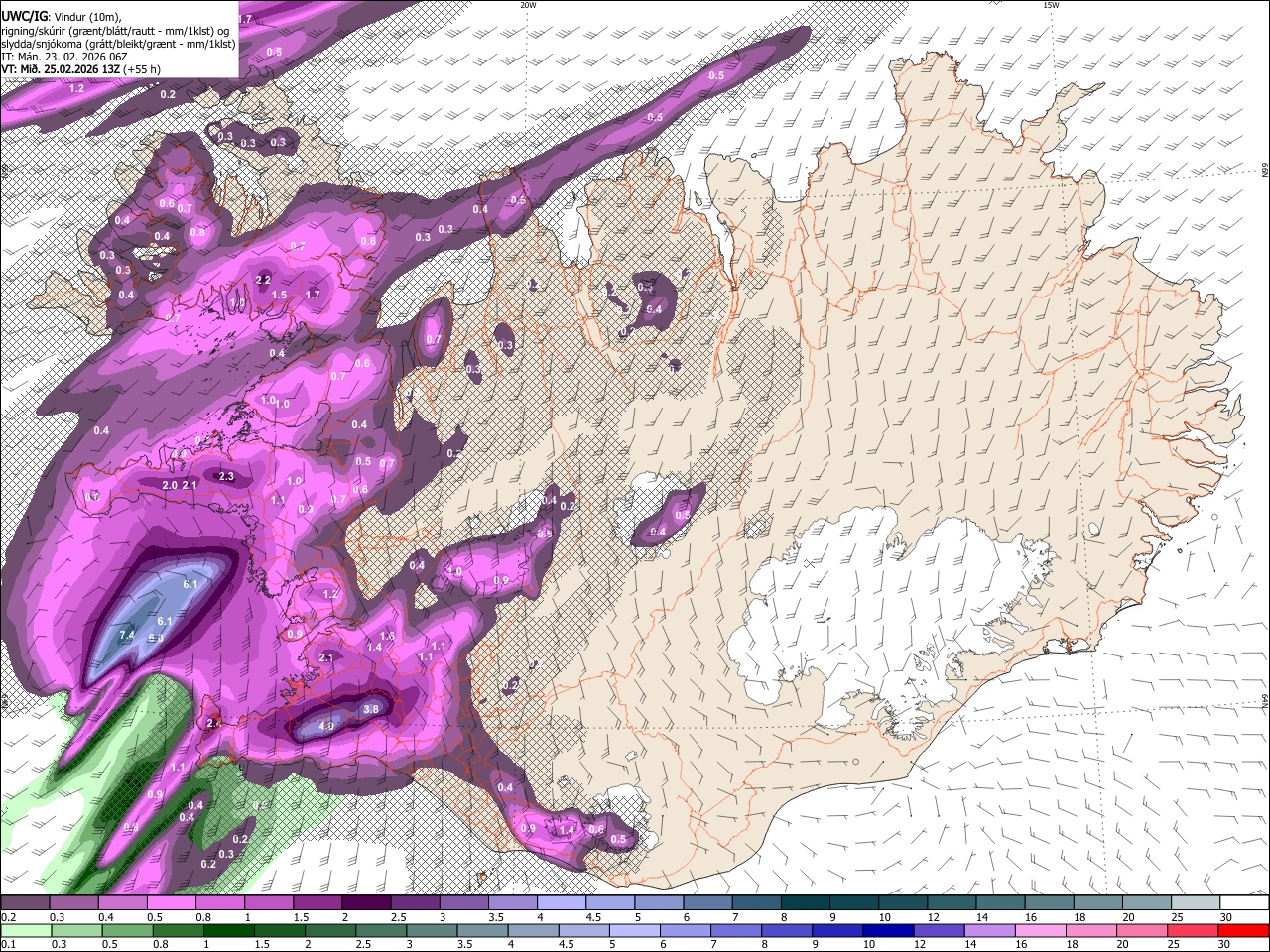This screenshot has height=952, width=1270.
Task: Click the 2.2 precipitation value
Action: (263, 281)
